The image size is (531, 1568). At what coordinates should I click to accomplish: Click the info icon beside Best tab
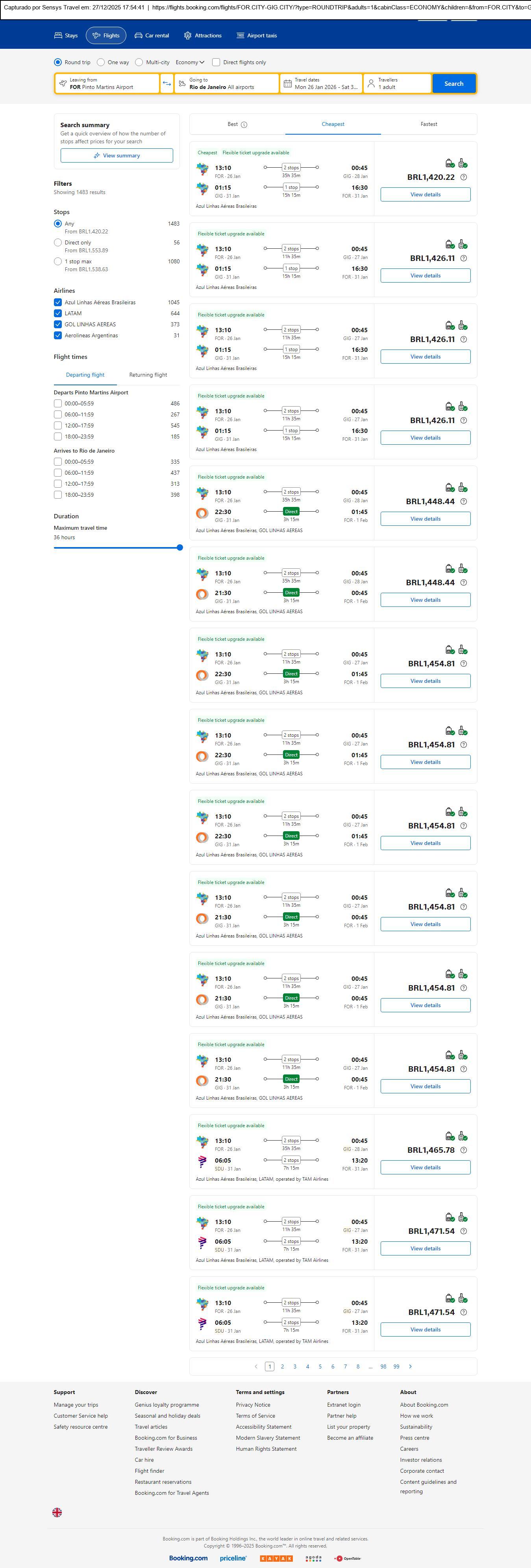click(244, 125)
